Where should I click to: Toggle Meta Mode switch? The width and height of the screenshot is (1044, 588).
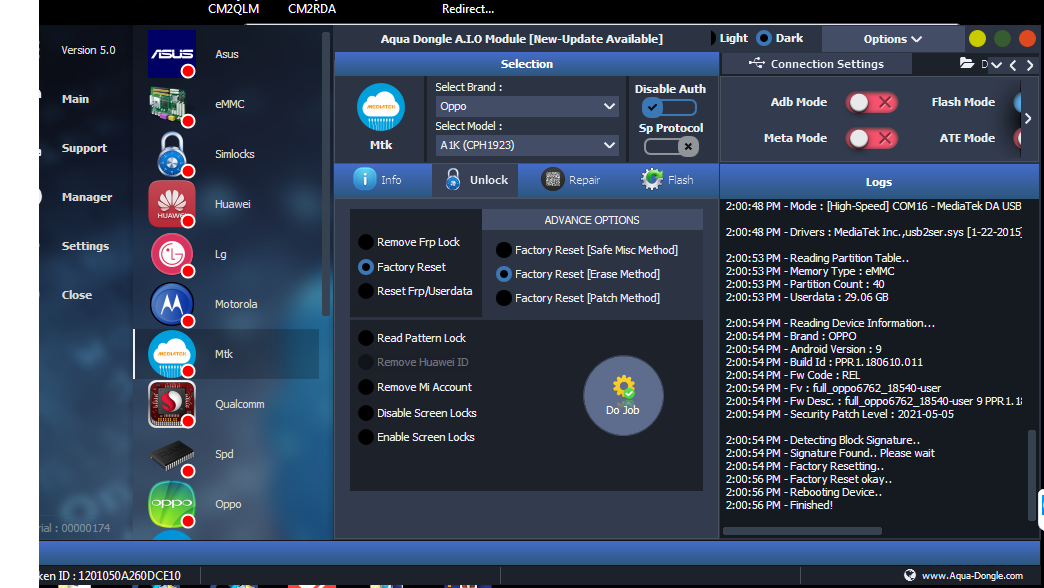[x=872, y=138]
